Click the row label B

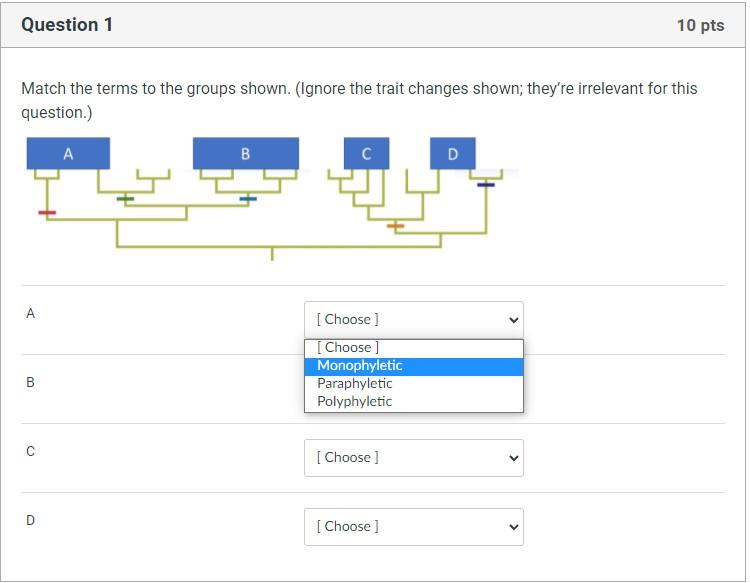30,382
